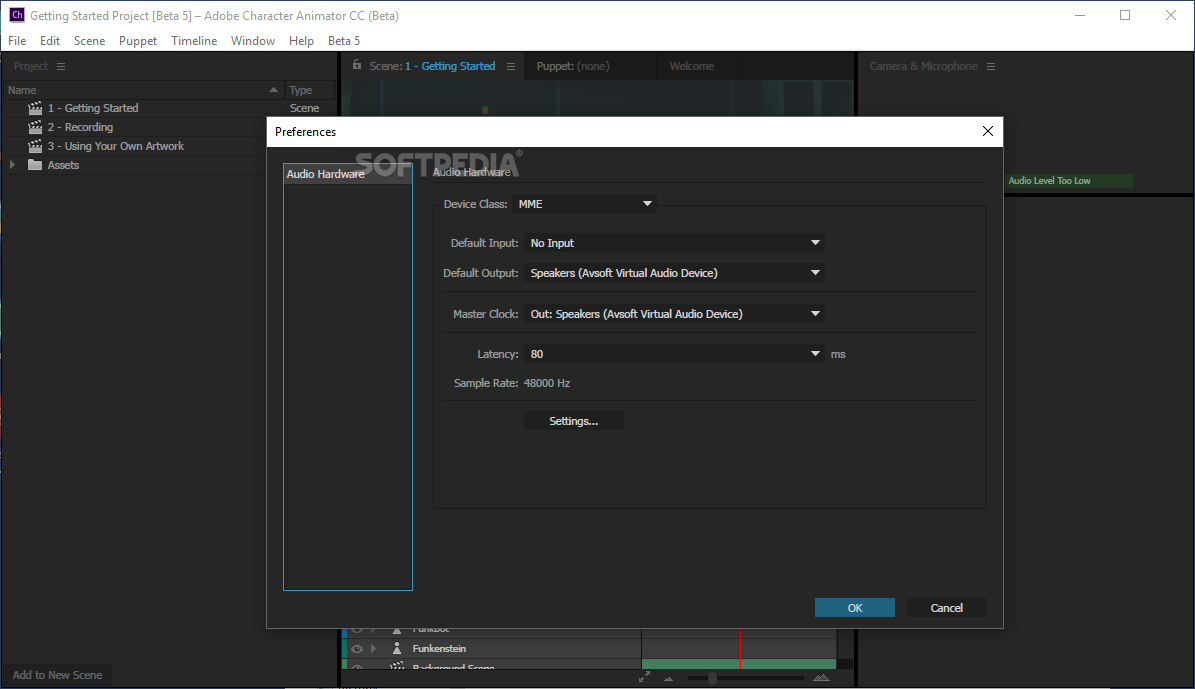The width and height of the screenshot is (1195, 689).
Task: Select '2 - Recording' in Project list
Action: (x=80, y=127)
